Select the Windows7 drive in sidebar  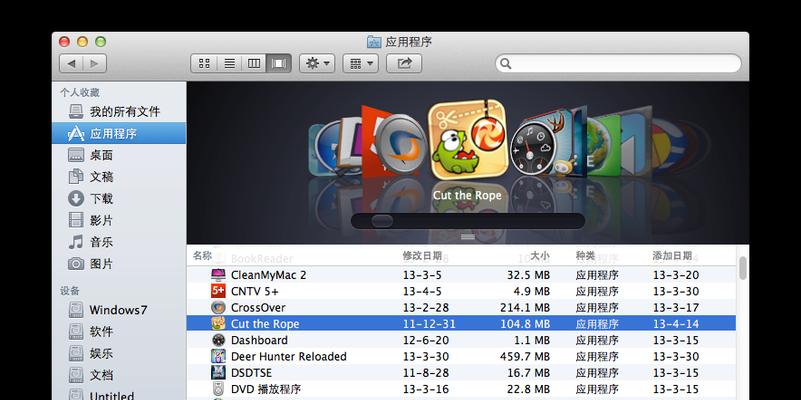click(x=119, y=310)
